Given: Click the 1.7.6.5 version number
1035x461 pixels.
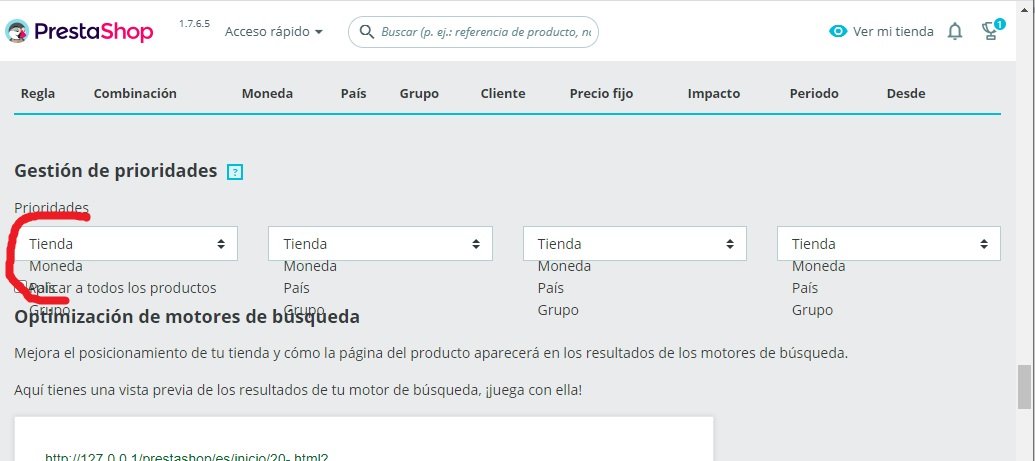Looking at the screenshot, I should tap(194, 24).
